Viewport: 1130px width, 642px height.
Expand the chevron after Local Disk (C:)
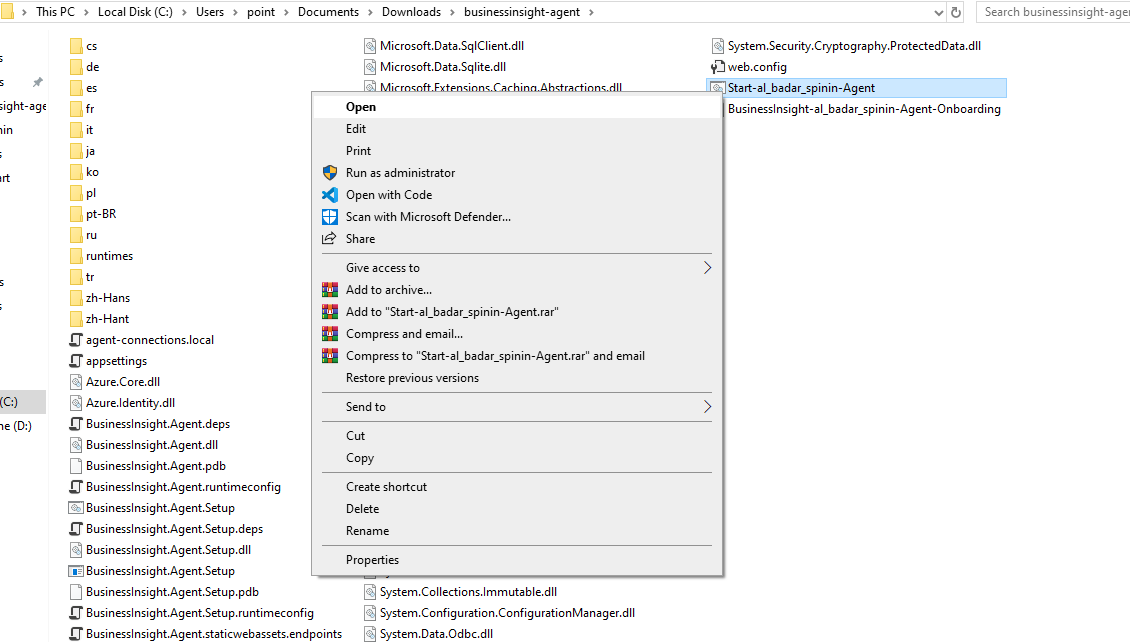(184, 12)
